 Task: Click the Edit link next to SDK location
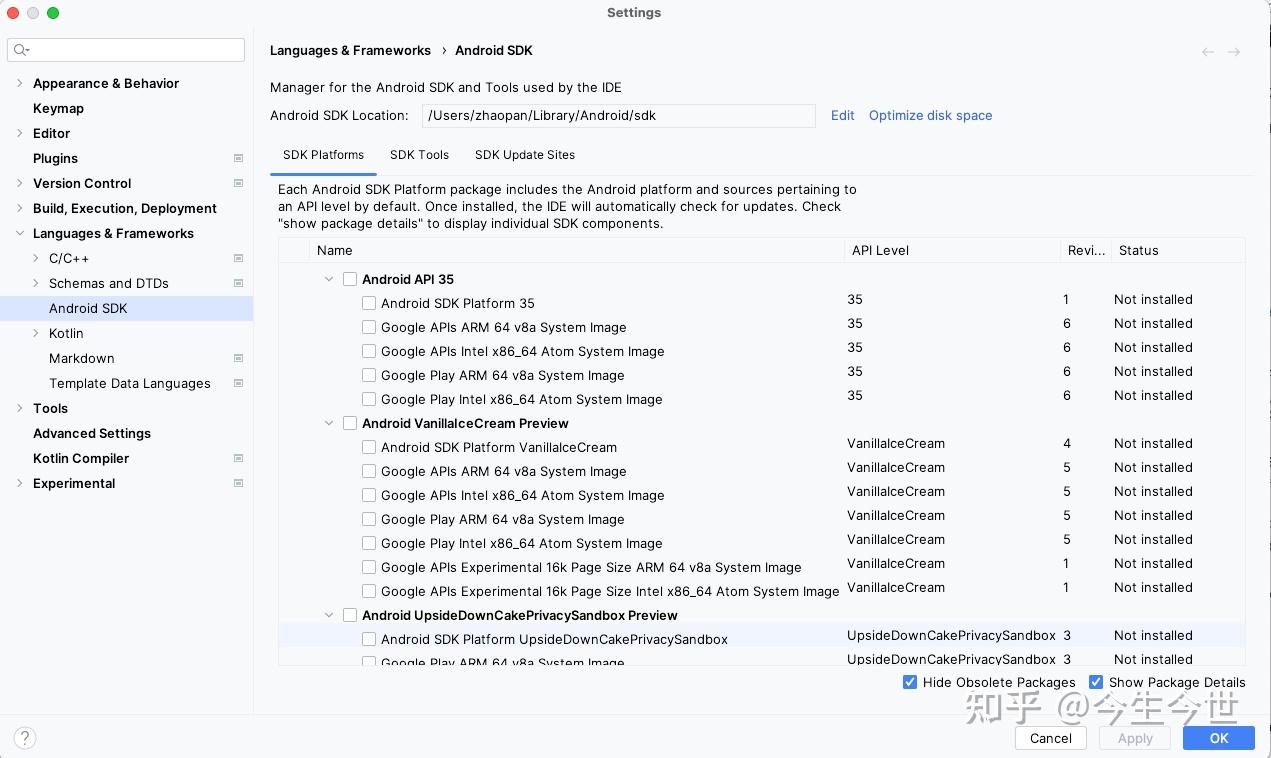(842, 115)
